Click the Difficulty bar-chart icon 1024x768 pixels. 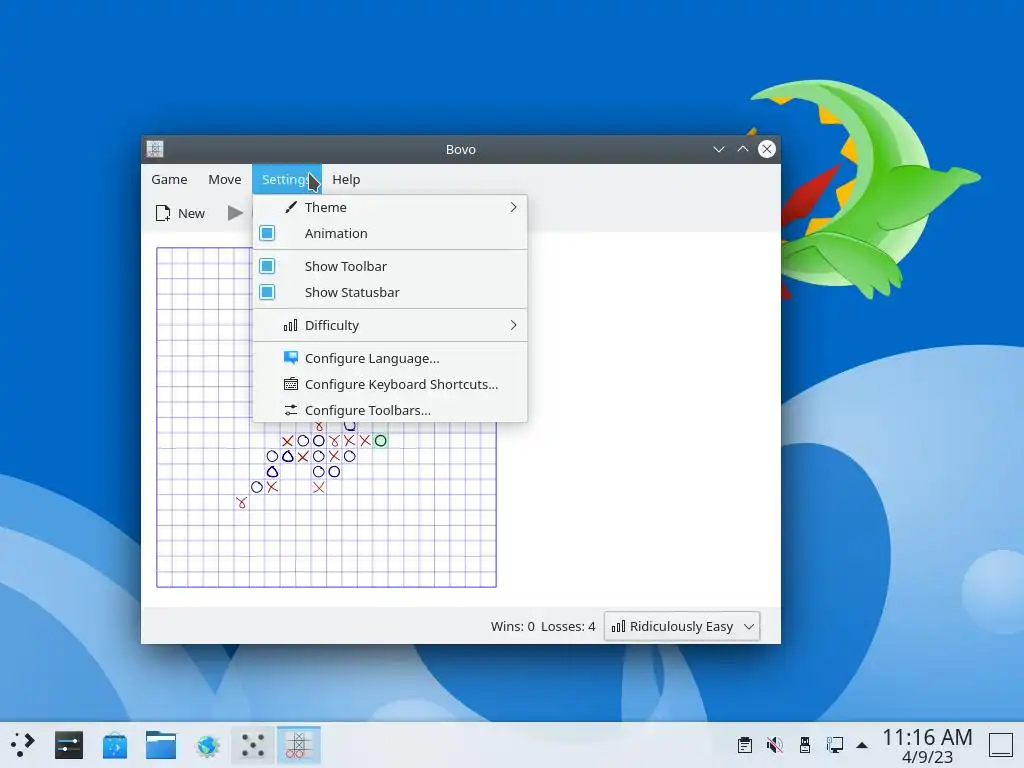[x=291, y=325]
